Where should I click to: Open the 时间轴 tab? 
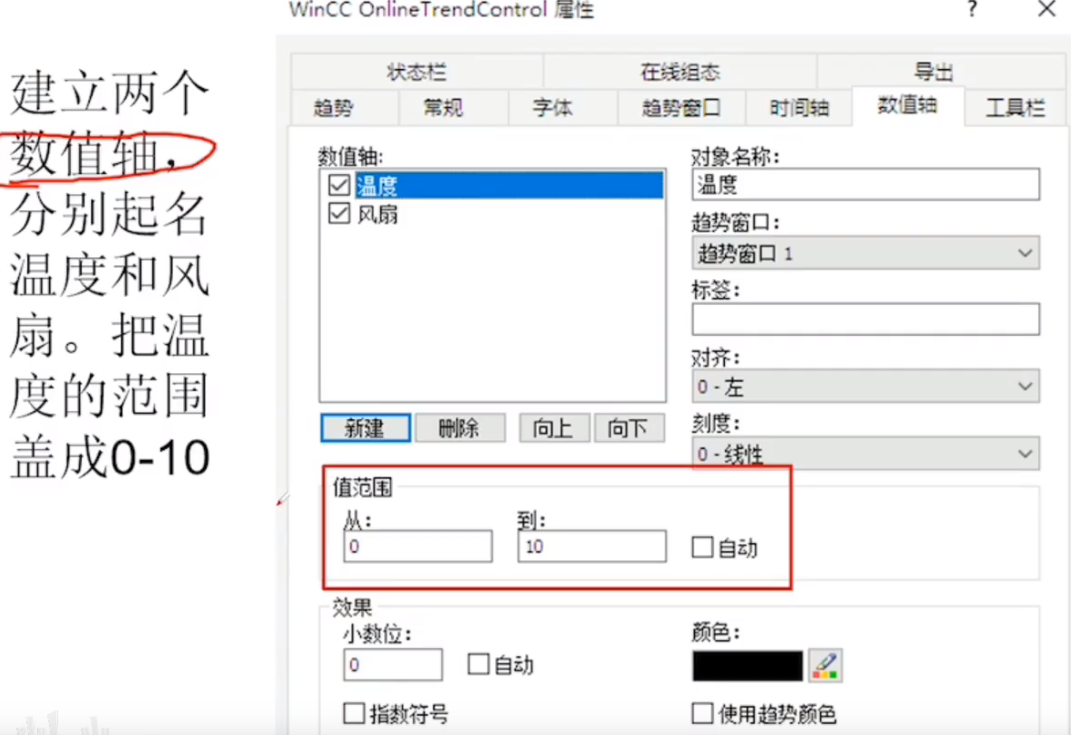click(799, 107)
